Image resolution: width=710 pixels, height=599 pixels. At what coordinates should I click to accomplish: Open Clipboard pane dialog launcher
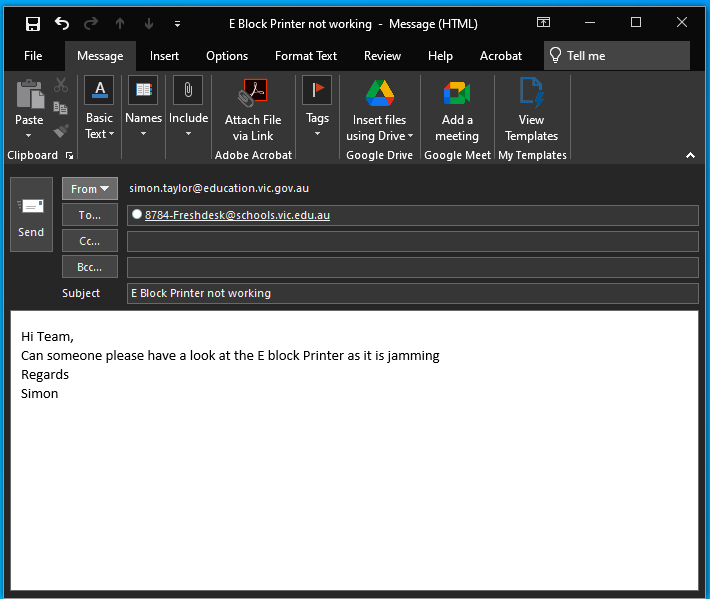pyautogui.click(x=69, y=156)
